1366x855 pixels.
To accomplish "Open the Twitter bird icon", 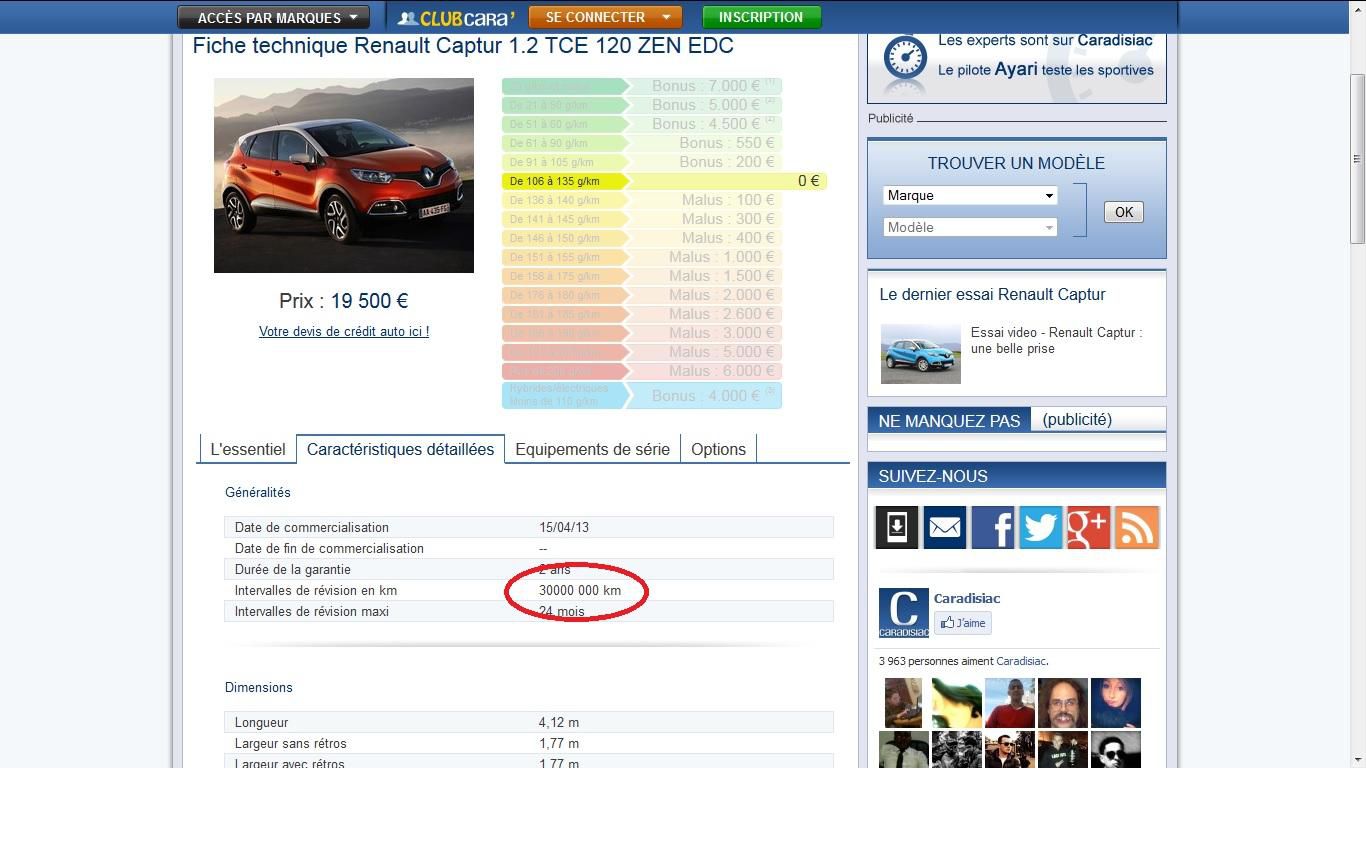I will (1041, 527).
